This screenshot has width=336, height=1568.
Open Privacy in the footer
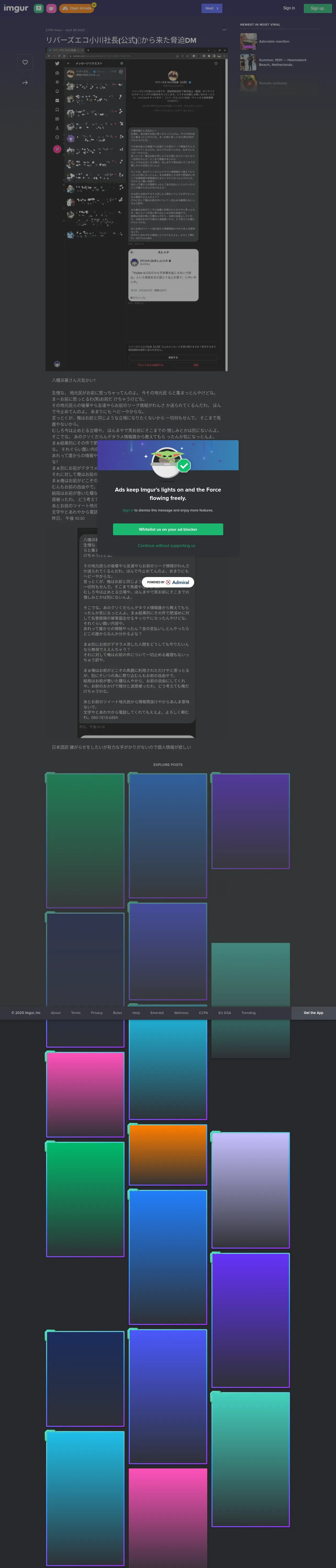tap(97, 1013)
